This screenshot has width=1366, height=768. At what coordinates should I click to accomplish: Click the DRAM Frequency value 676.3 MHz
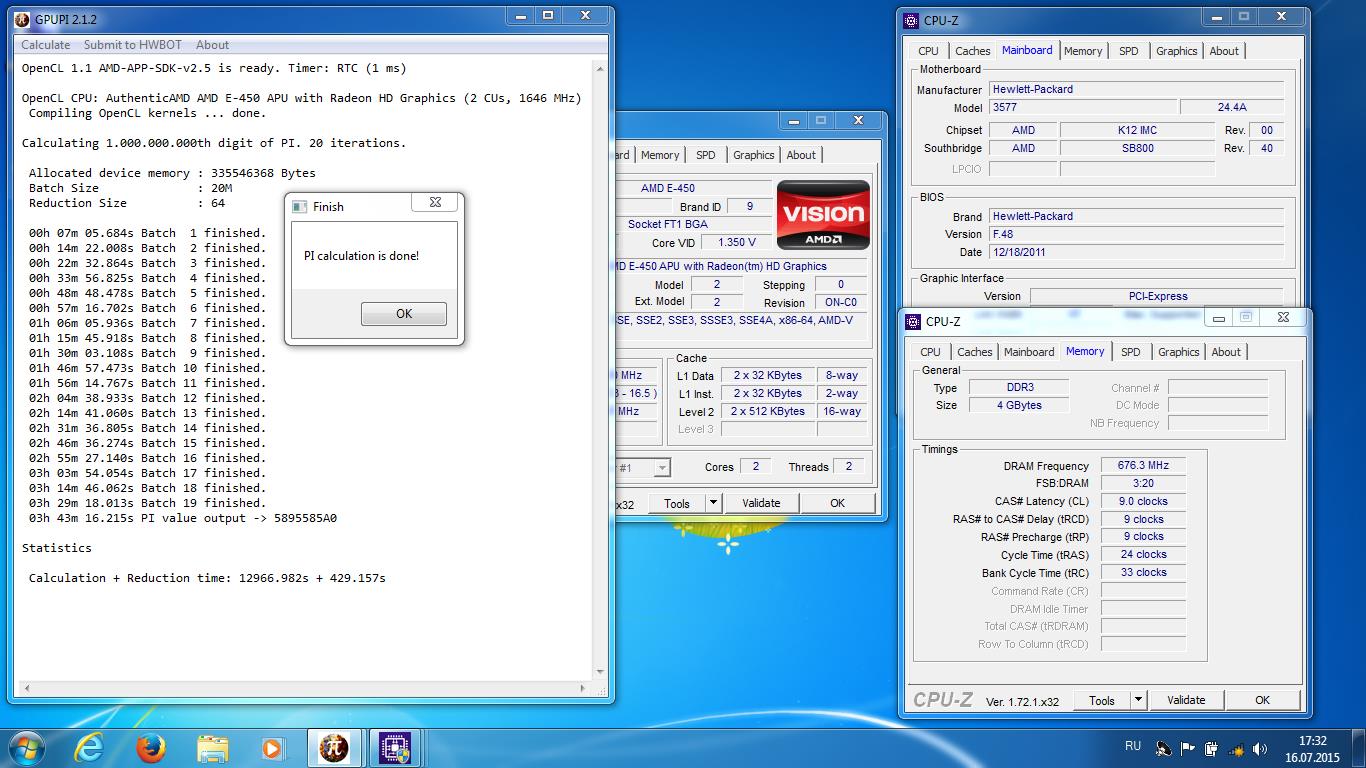(x=1143, y=466)
